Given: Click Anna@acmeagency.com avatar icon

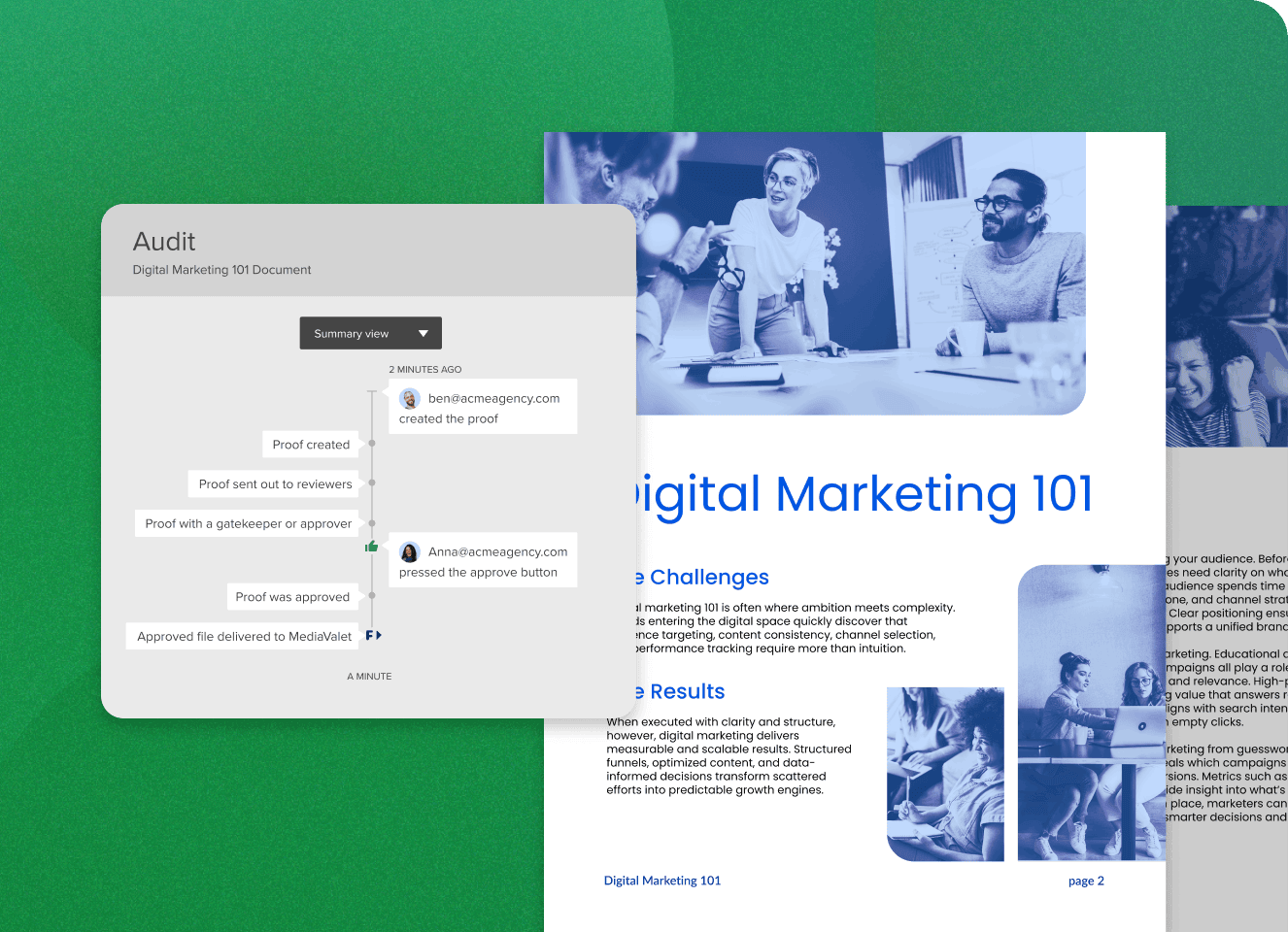Looking at the screenshot, I should [x=410, y=552].
